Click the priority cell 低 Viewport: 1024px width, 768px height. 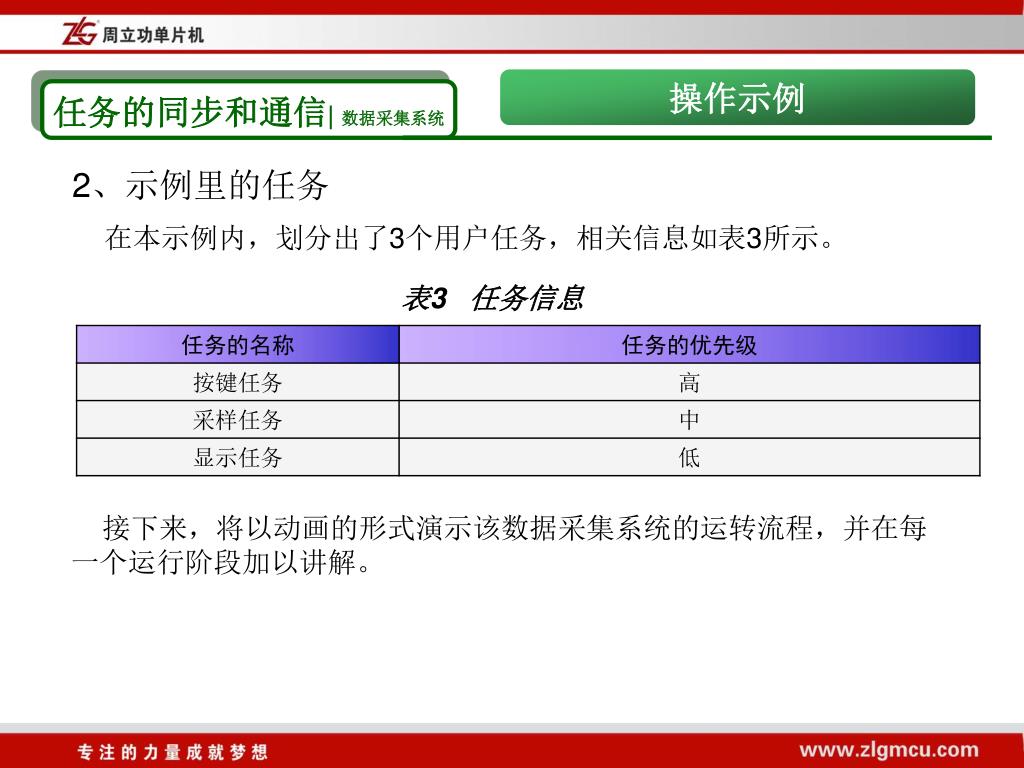[x=690, y=457]
